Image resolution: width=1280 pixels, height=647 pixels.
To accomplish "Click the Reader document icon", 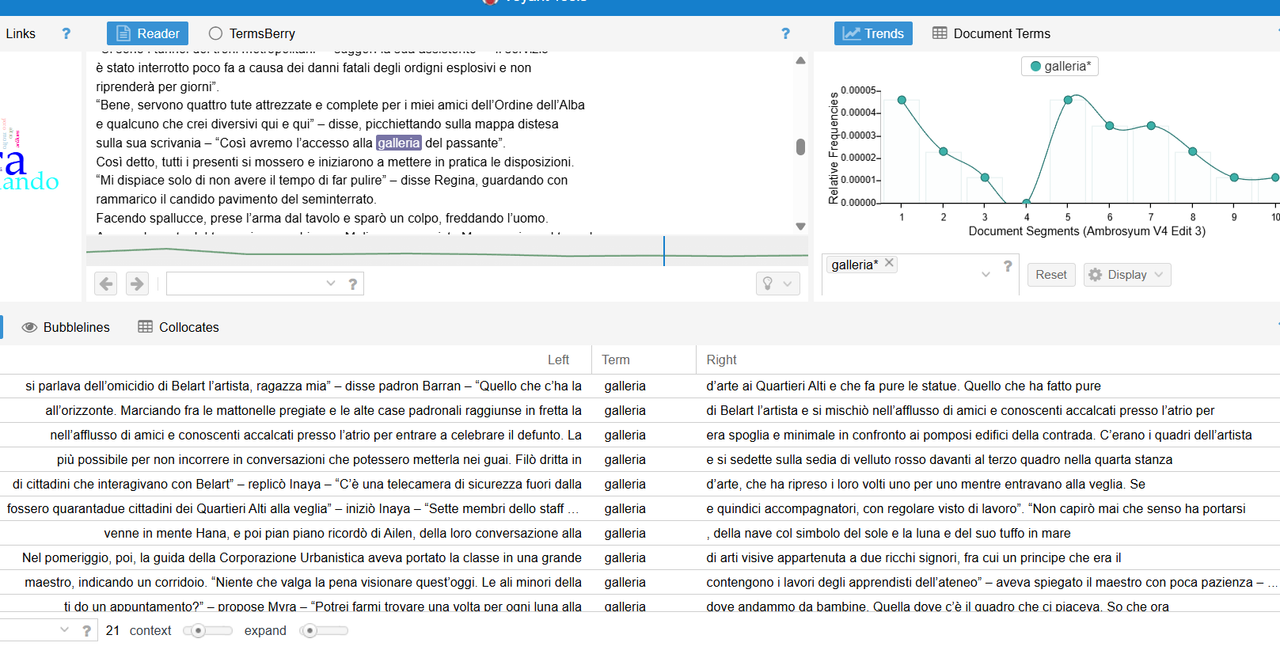I will click(x=124, y=33).
